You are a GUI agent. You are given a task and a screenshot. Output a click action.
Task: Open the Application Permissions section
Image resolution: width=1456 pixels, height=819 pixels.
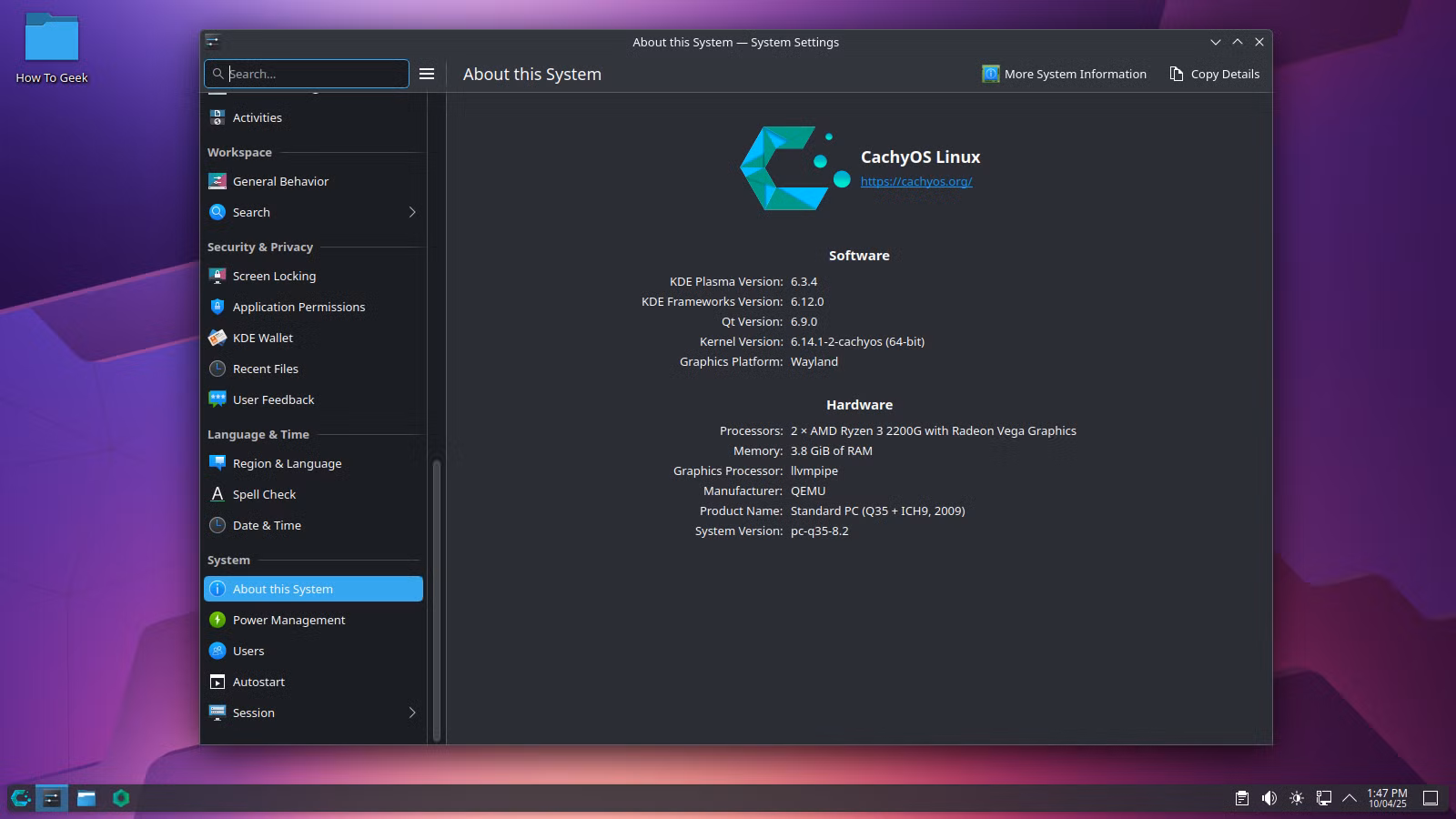(x=298, y=307)
